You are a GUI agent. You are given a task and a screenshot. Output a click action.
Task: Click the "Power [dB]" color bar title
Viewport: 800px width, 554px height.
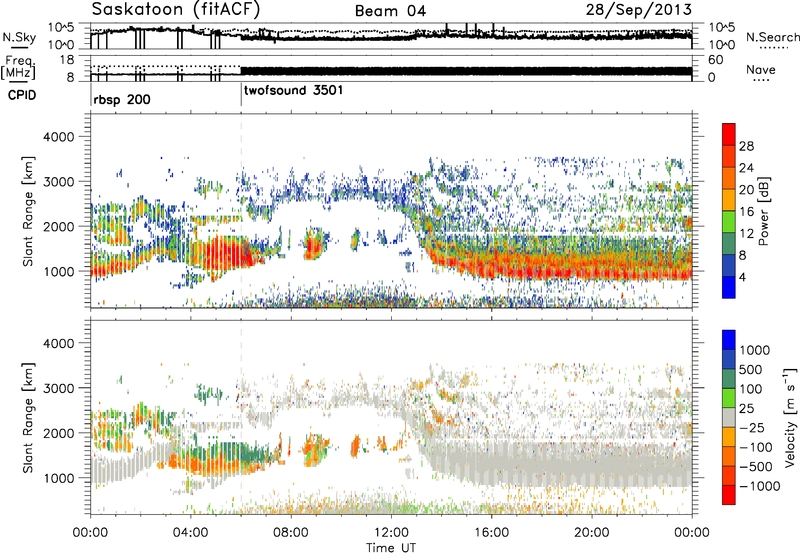click(763, 211)
